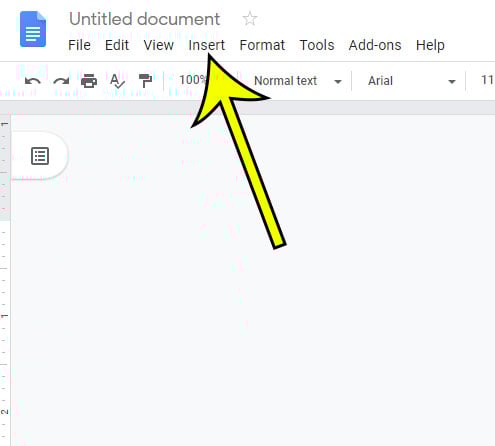This screenshot has width=495, height=446.
Task: Click the Google Docs home icon
Action: [33, 29]
